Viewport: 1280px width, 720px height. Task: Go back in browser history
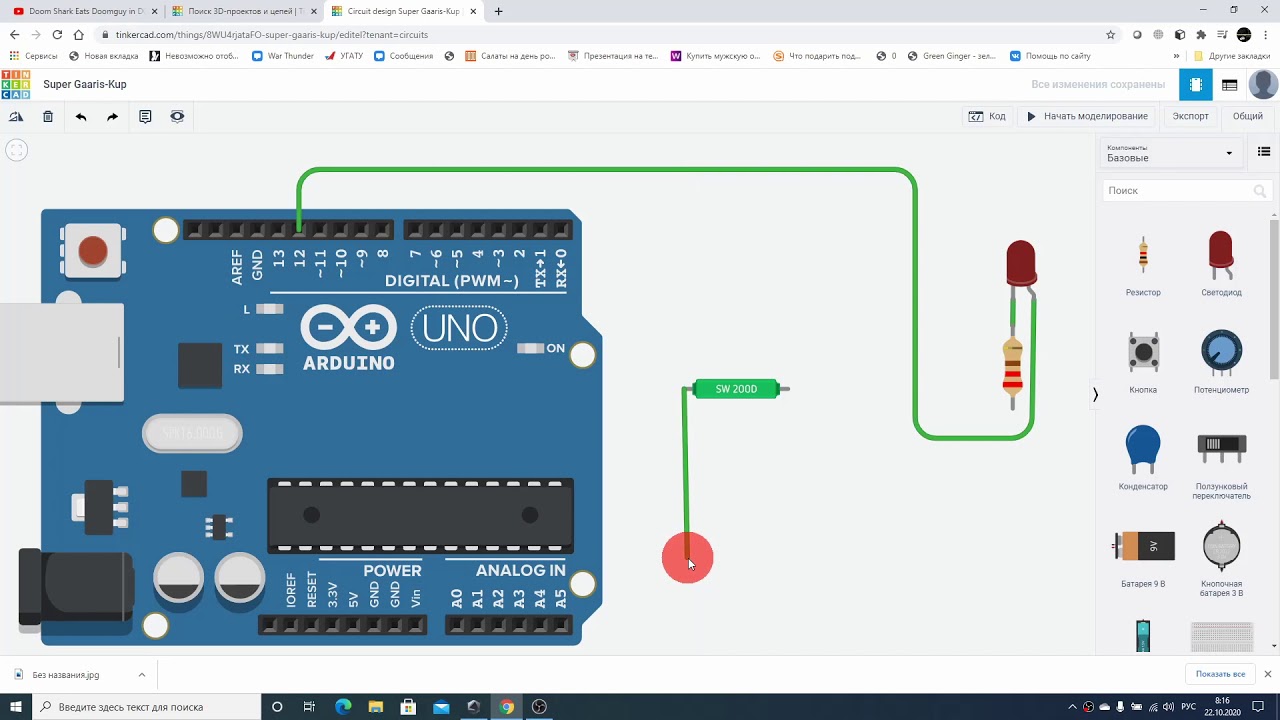click(x=14, y=34)
